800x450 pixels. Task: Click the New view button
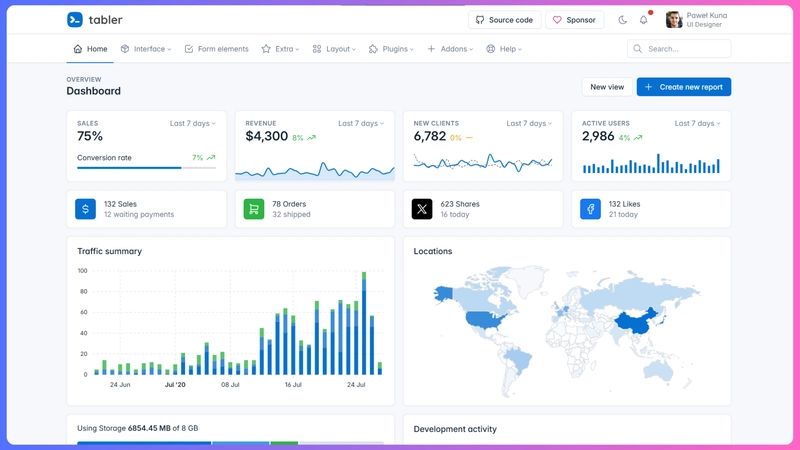[x=606, y=87]
